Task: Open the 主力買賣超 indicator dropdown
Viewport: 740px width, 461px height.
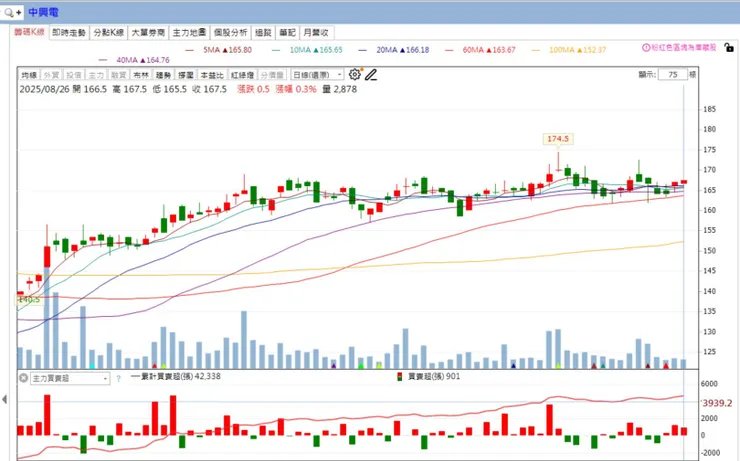Action: pos(70,378)
